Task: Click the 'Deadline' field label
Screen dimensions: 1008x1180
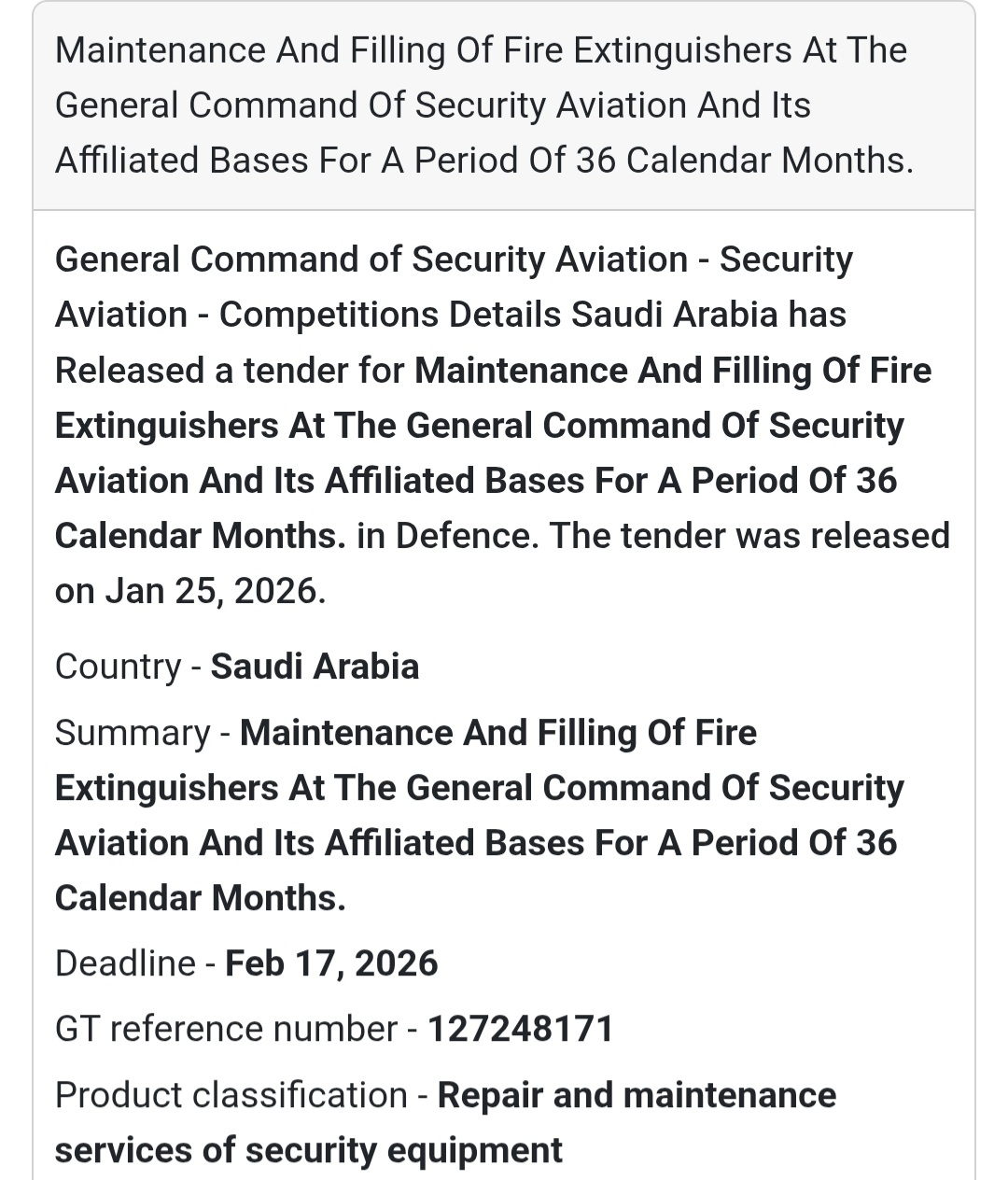Action: pos(125,963)
